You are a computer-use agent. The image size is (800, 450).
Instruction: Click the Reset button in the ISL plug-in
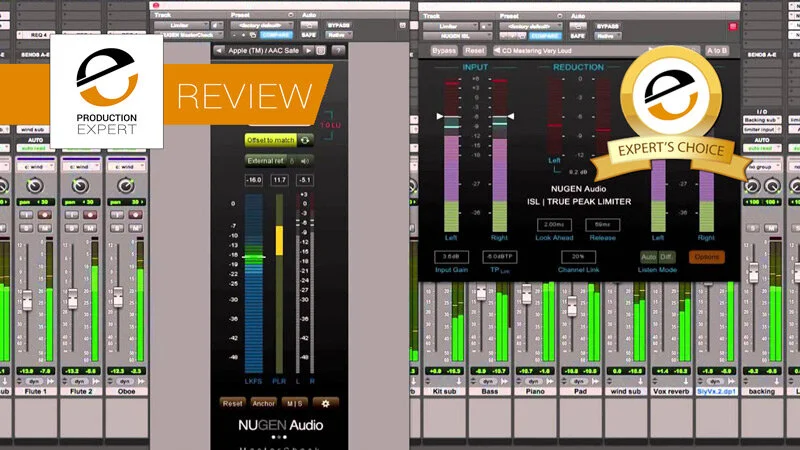point(474,51)
